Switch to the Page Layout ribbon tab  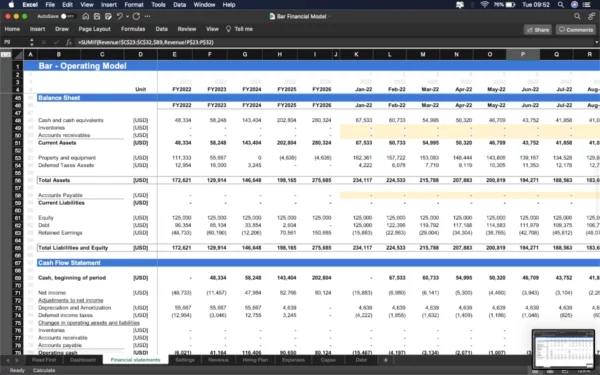95,29
